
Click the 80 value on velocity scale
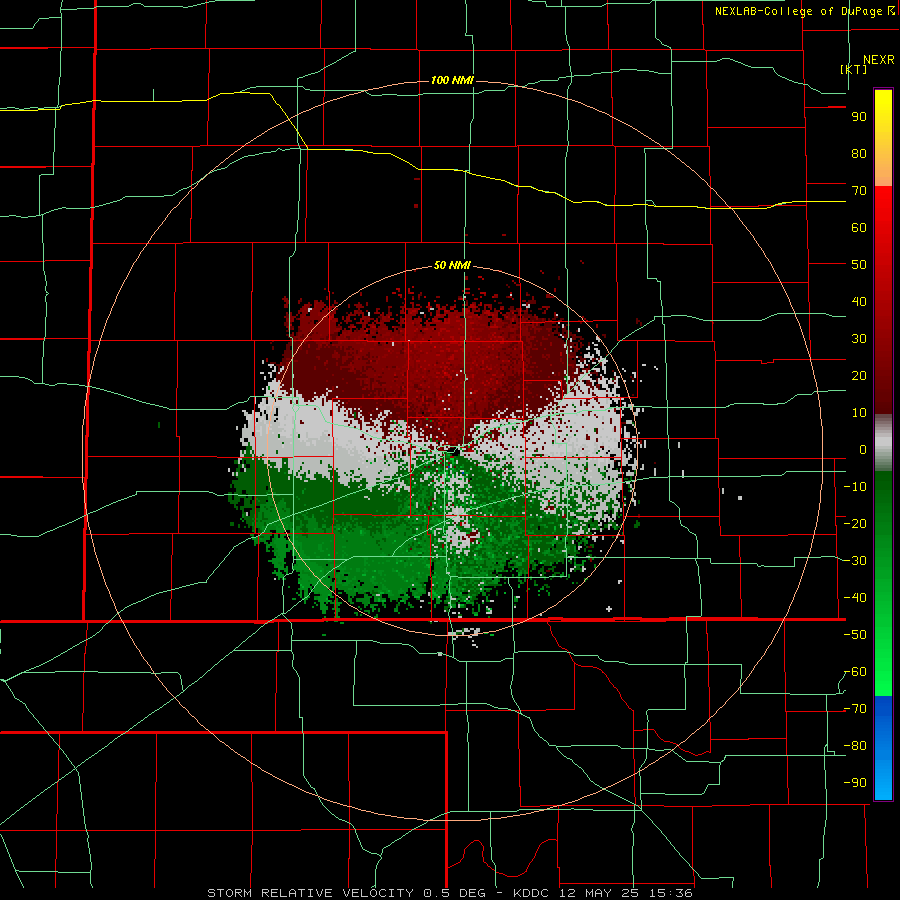pyautogui.click(x=859, y=154)
